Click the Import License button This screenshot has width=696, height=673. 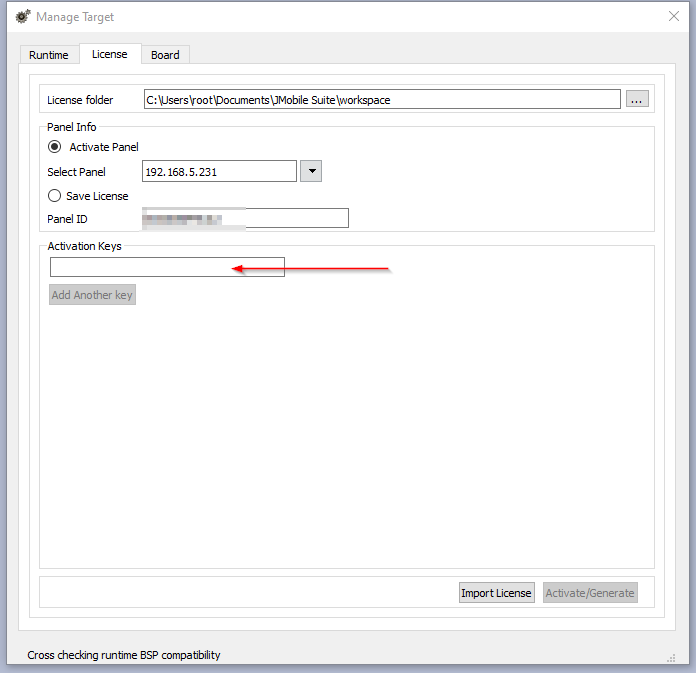[x=496, y=593]
